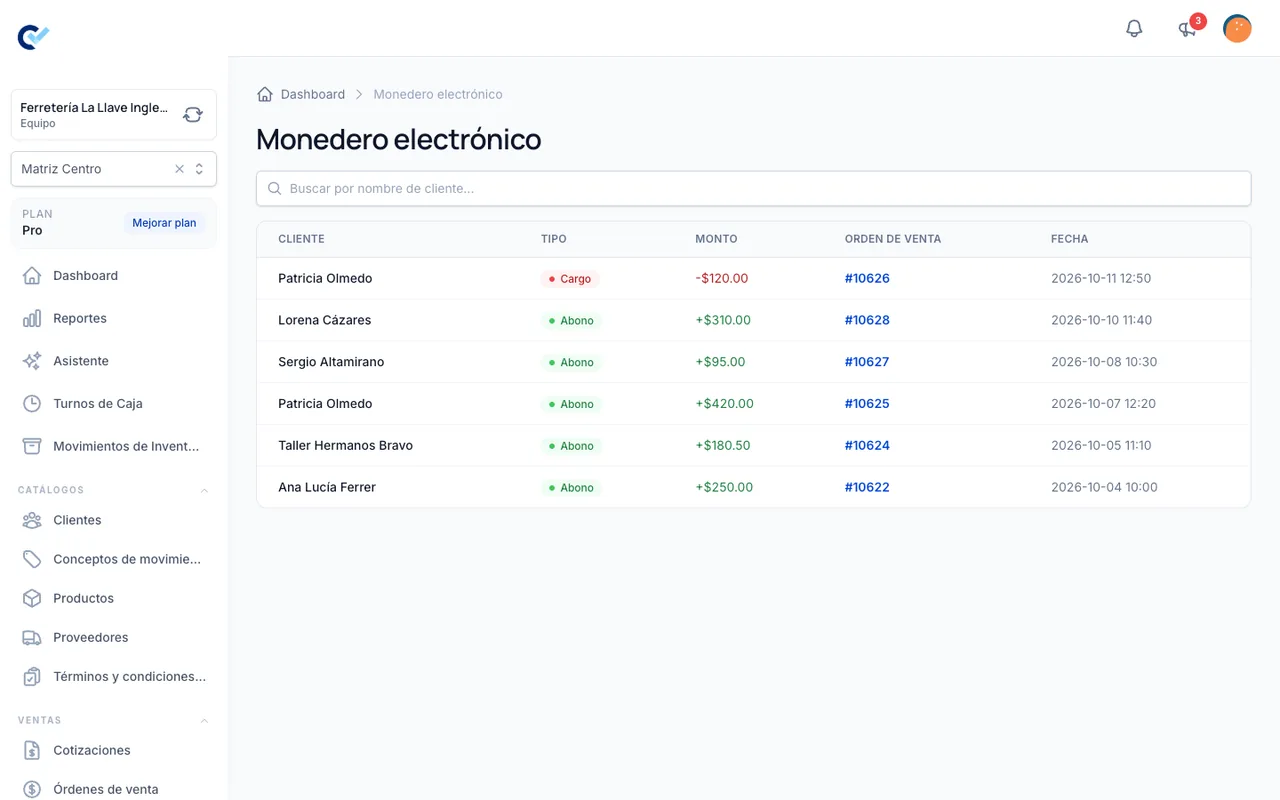Click client name Sergio Altamirano
The height and width of the screenshot is (800, 1280).
tap(331, 362)
